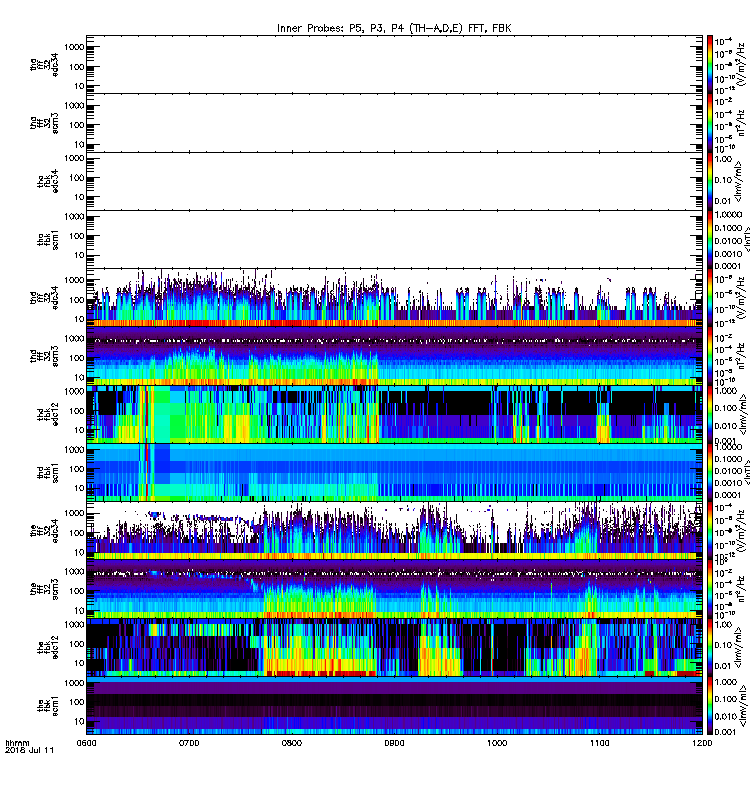The width and height of the screenshot is (750, 800).
Task: Click the '100' y-axis tick of tha fbk scm1
Action: (x=77, y=236)
